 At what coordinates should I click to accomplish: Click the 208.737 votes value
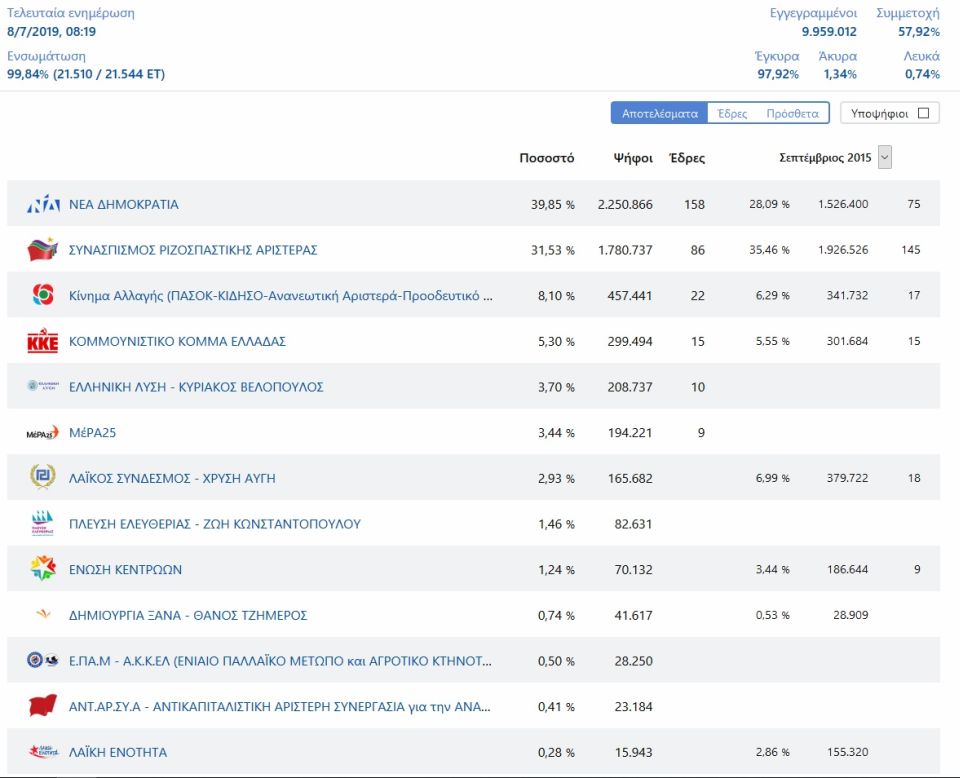(x=630, y=387)
